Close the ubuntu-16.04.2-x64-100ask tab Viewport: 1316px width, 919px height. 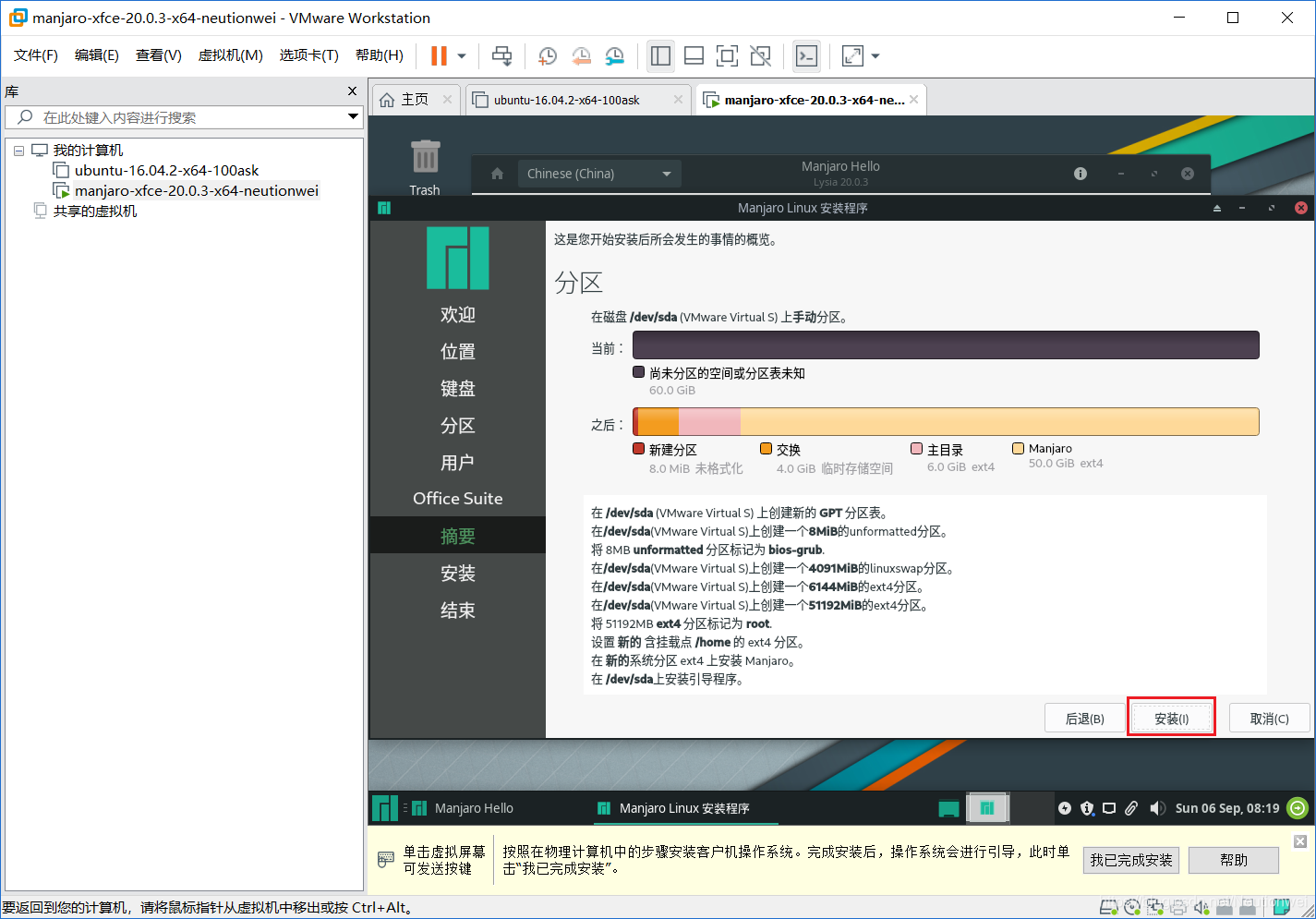[678, 100]
